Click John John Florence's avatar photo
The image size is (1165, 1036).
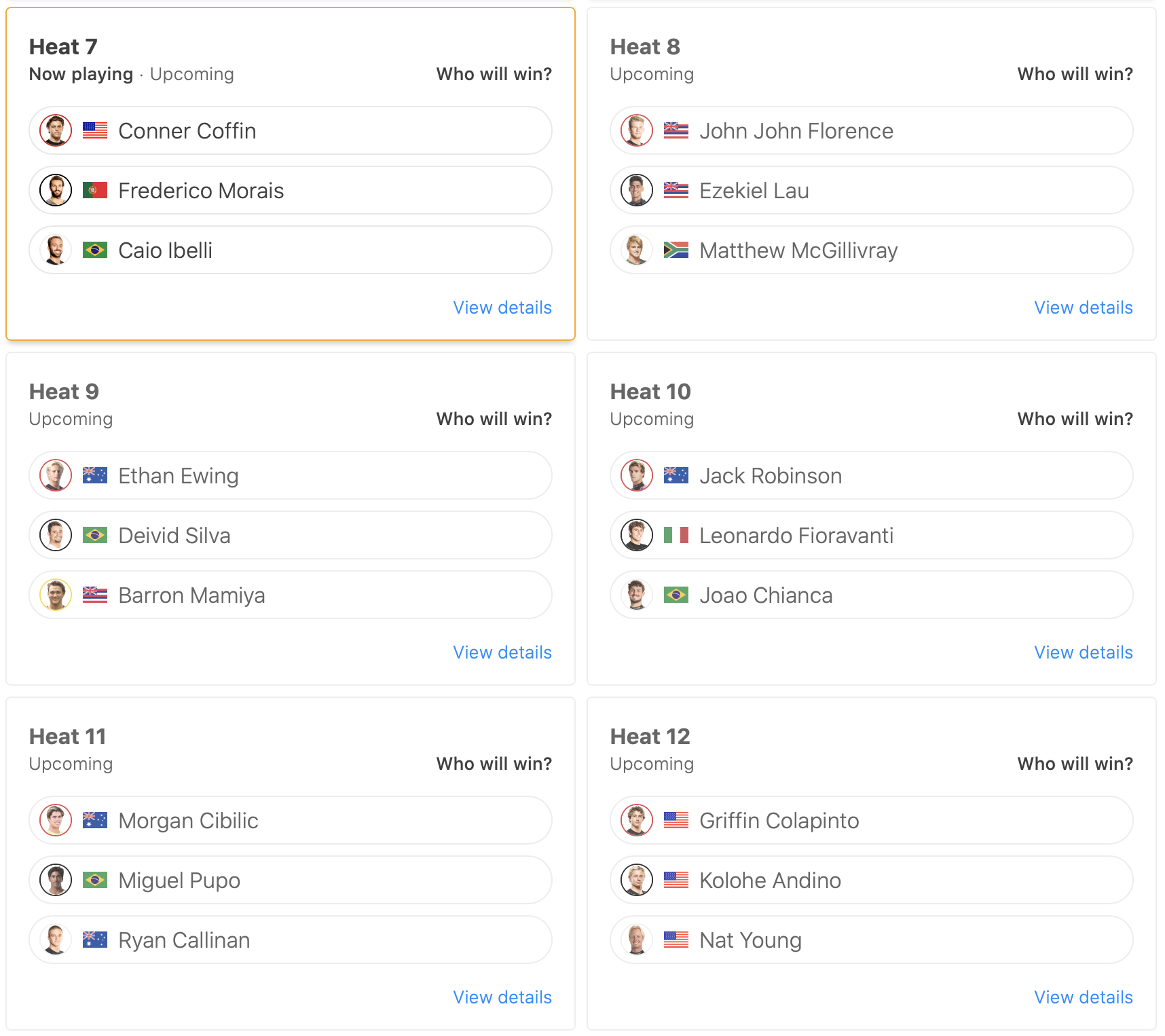pos(637,130)
